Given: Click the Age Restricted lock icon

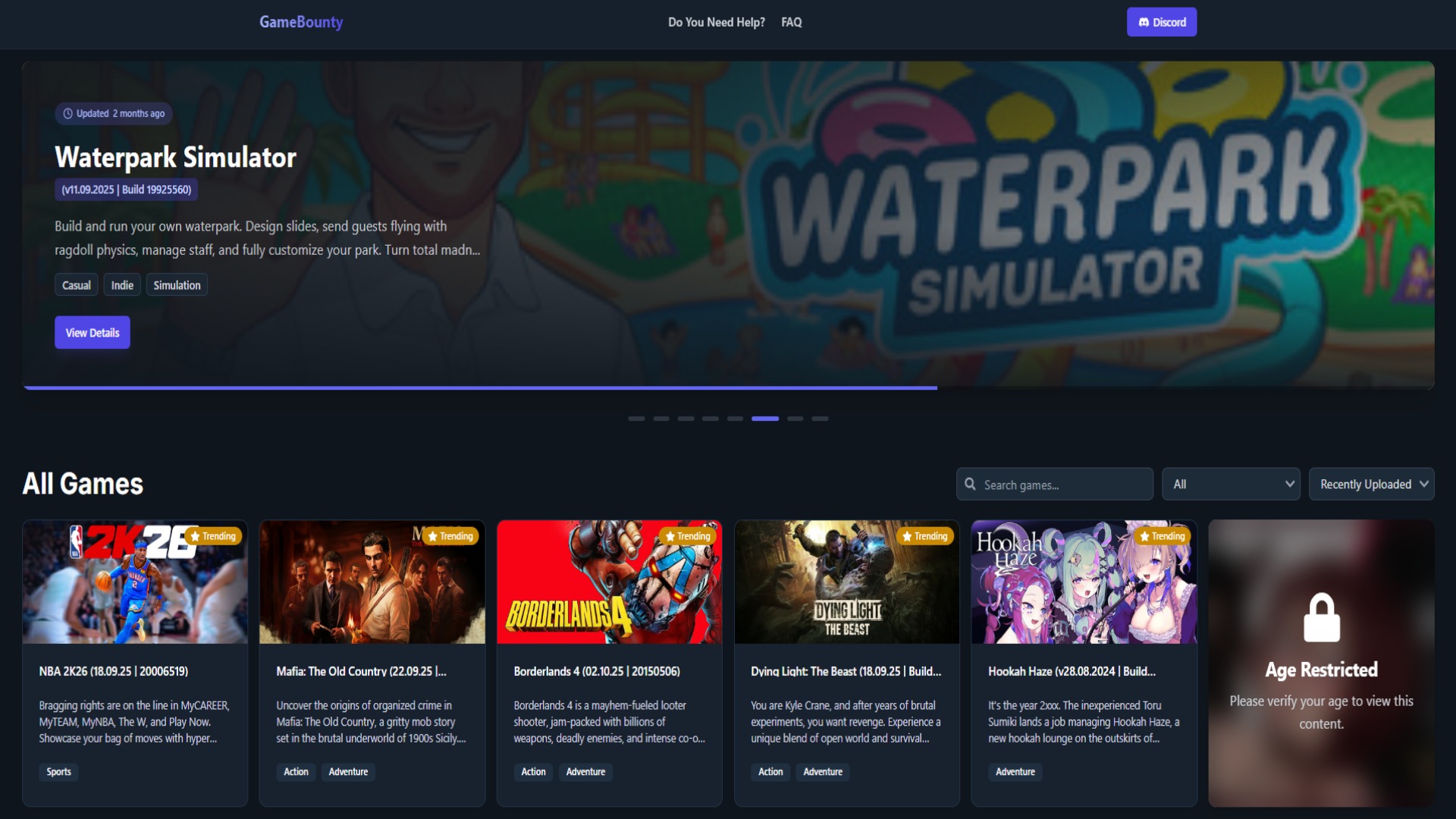Looking at the screenshot, I should click(x=1321, y=617).
